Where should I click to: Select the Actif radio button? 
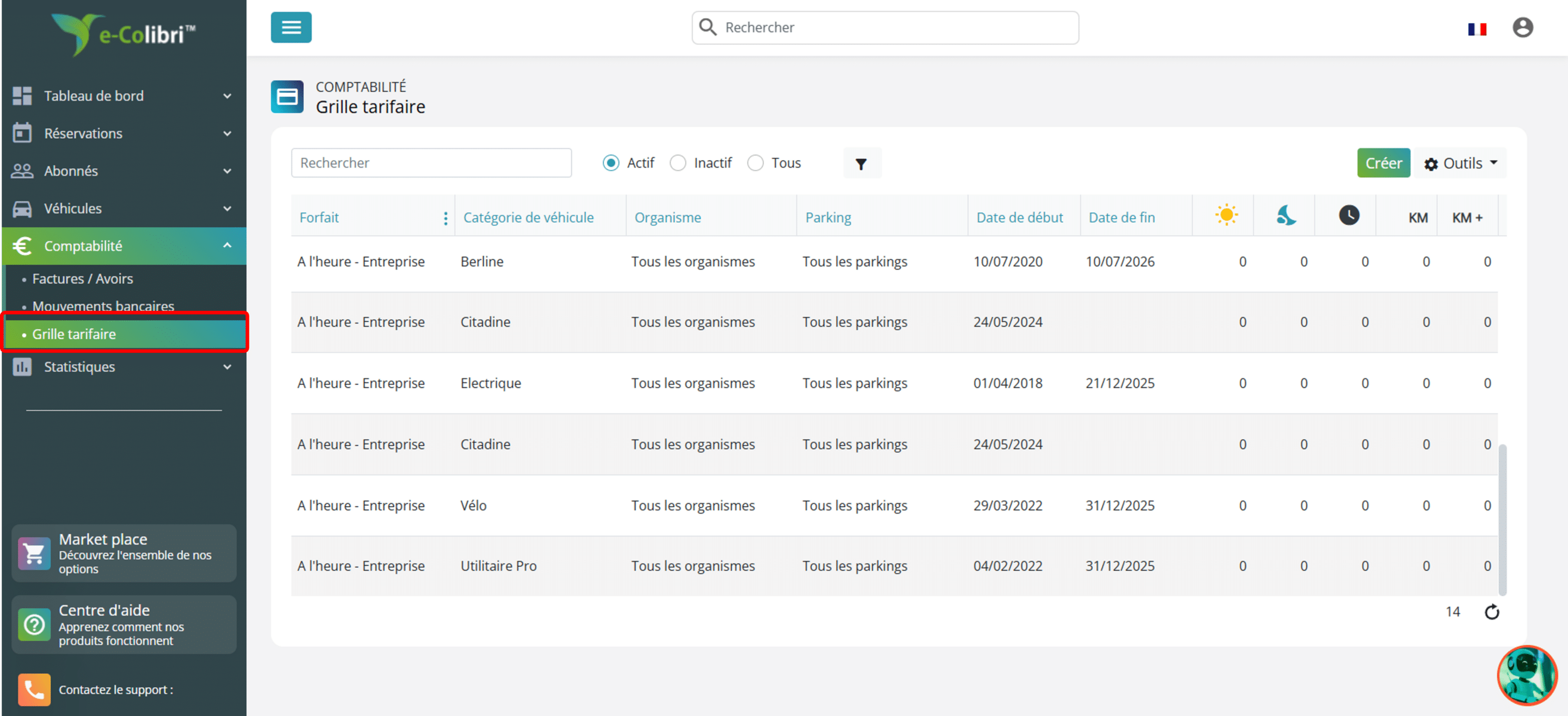click(x=610, y=163)
